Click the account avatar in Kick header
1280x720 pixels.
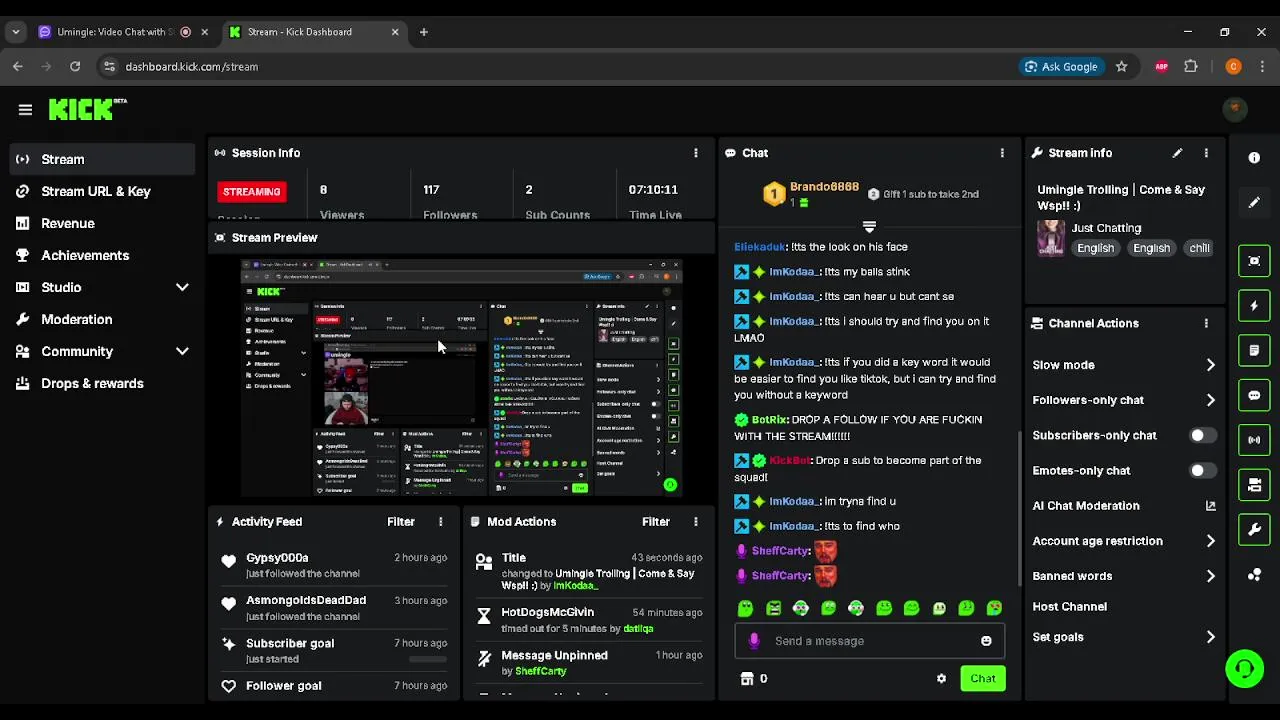[1235, 109]
